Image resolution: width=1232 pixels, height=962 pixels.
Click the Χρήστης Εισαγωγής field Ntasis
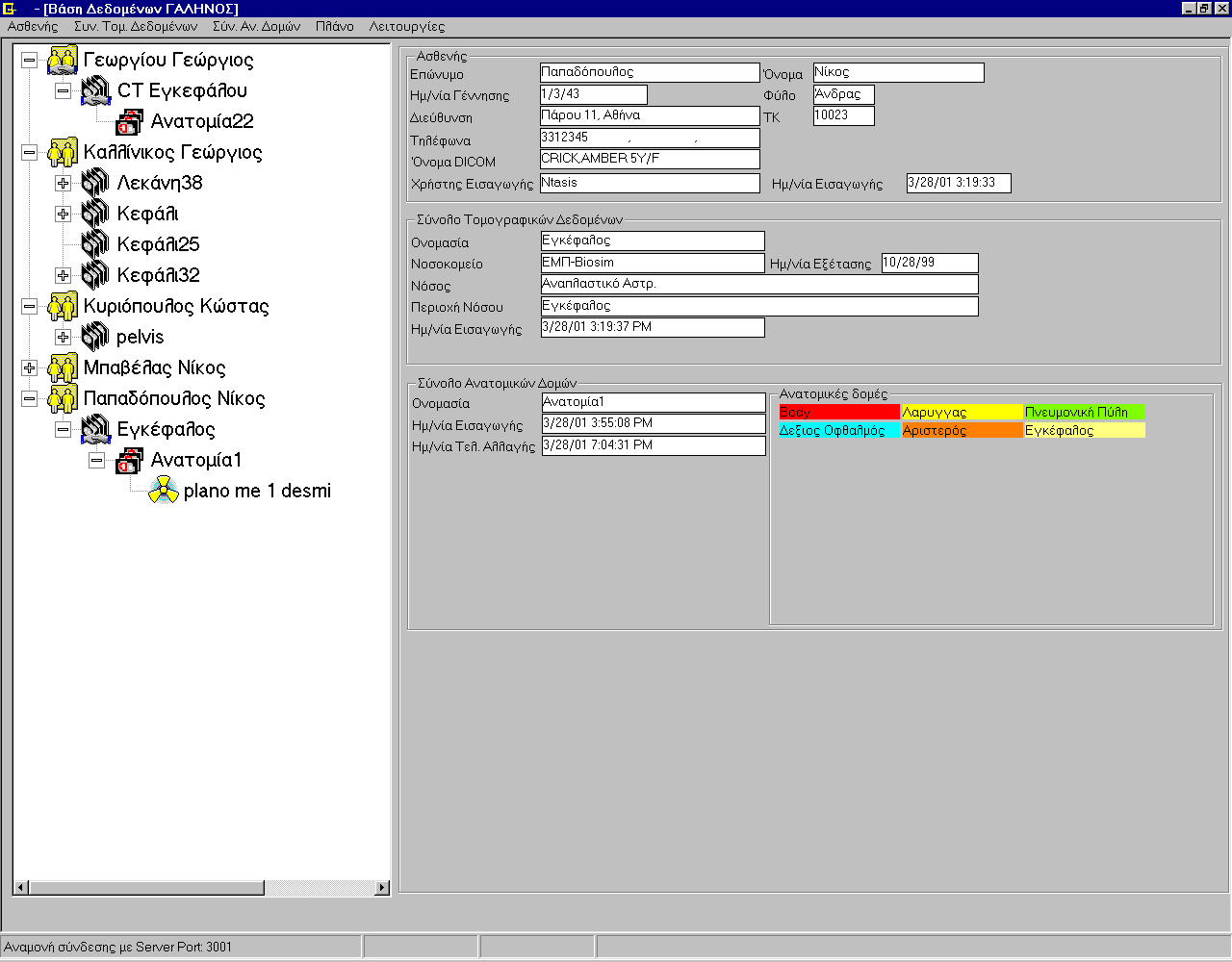click(x=650, y=183)
